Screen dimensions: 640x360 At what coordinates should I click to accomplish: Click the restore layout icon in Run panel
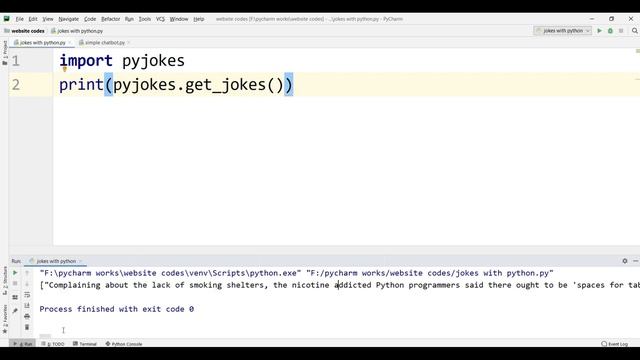click(15, 297)
